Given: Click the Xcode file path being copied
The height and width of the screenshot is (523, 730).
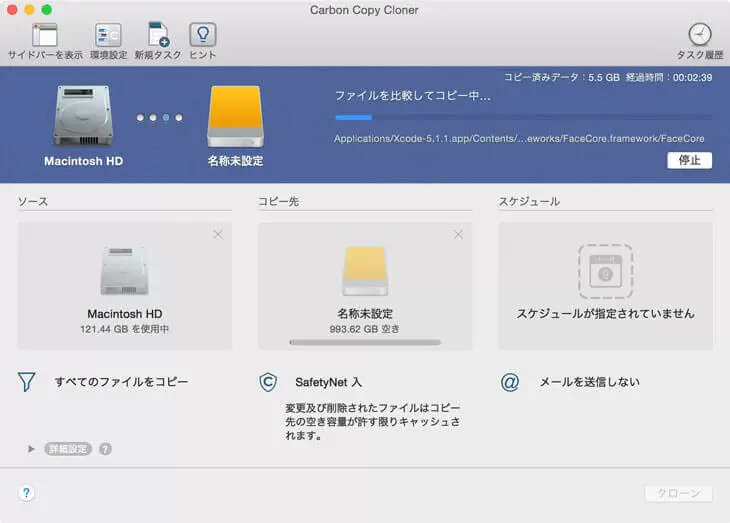Looking at the screenshot, I should (x=519, y=138).
